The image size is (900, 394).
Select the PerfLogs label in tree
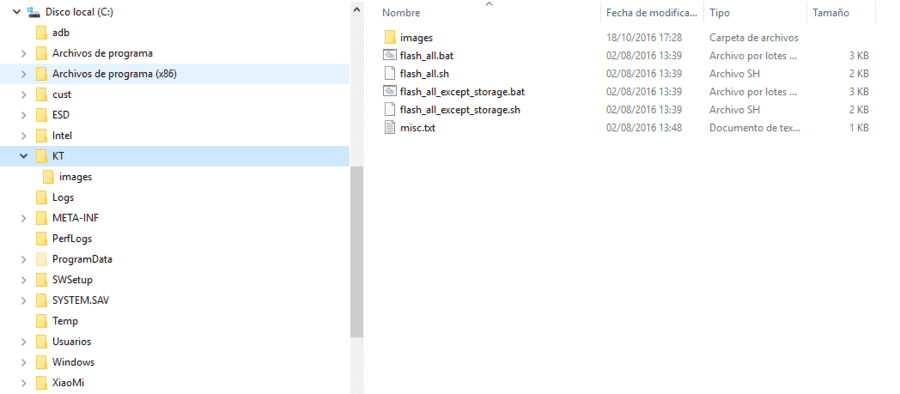coord(72,238)
